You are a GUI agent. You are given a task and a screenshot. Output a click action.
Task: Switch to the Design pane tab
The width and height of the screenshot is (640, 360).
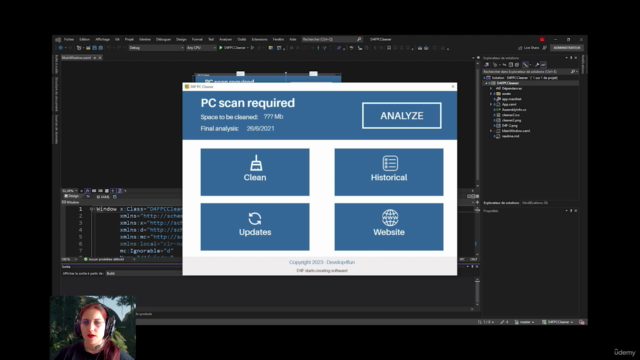click(x=72, y=196)
